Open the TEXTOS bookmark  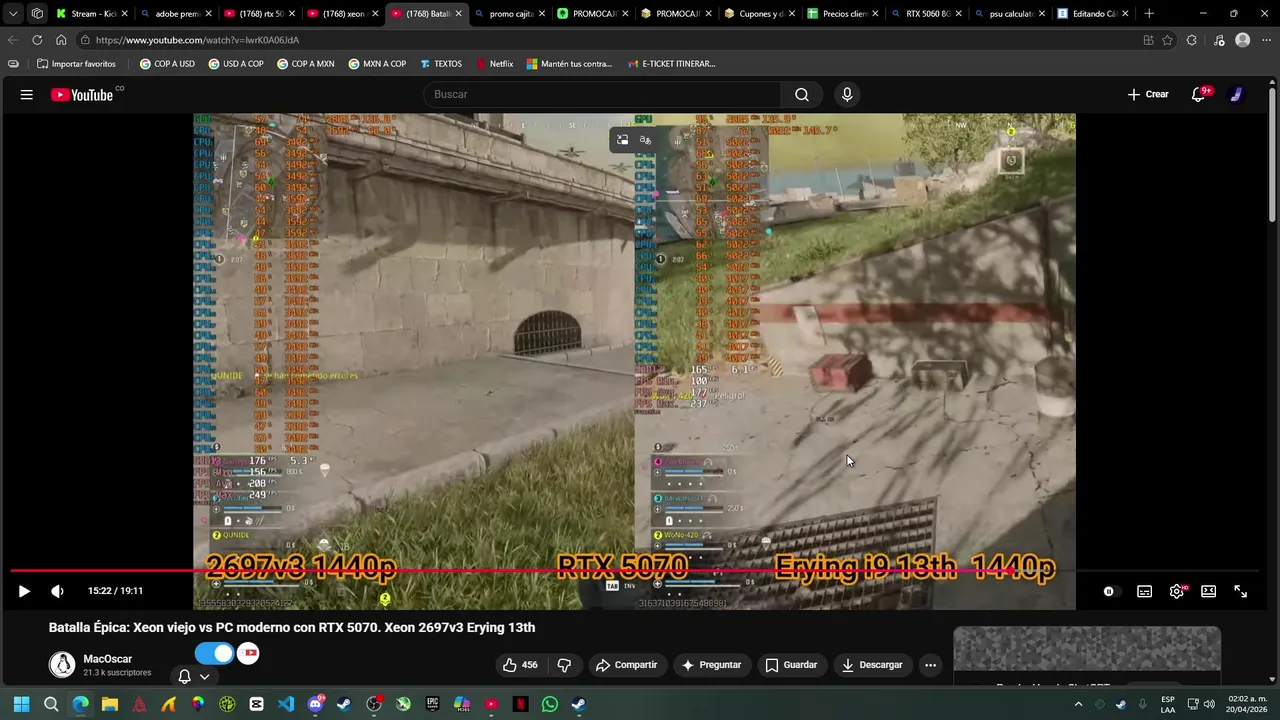(441, 64)
